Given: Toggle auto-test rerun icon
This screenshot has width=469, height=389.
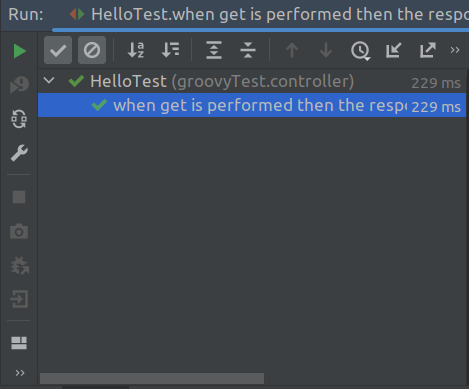Looking at the screenshot, I should coord(19,119).
